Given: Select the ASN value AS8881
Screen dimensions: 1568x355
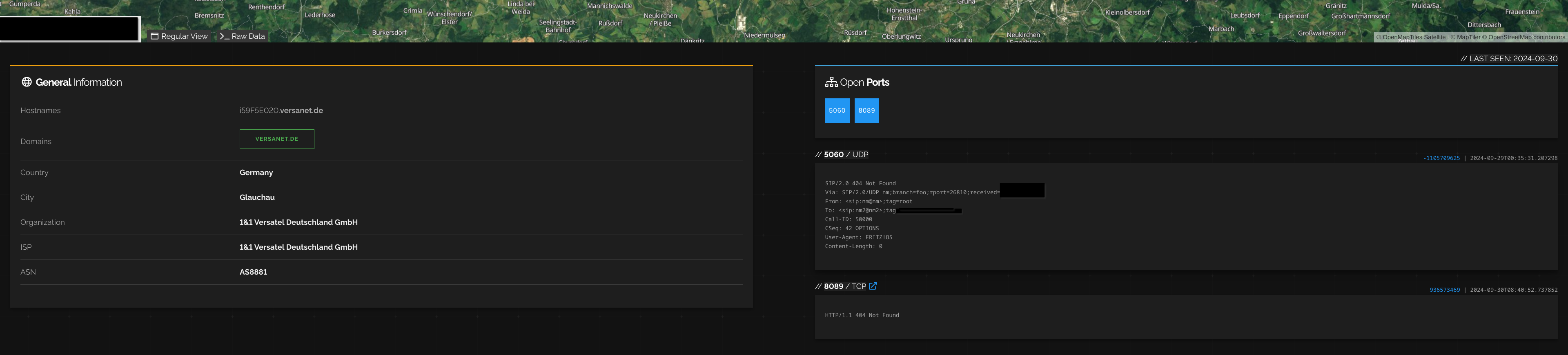Looking at the screenshot, I should click(x=253, y=272).
